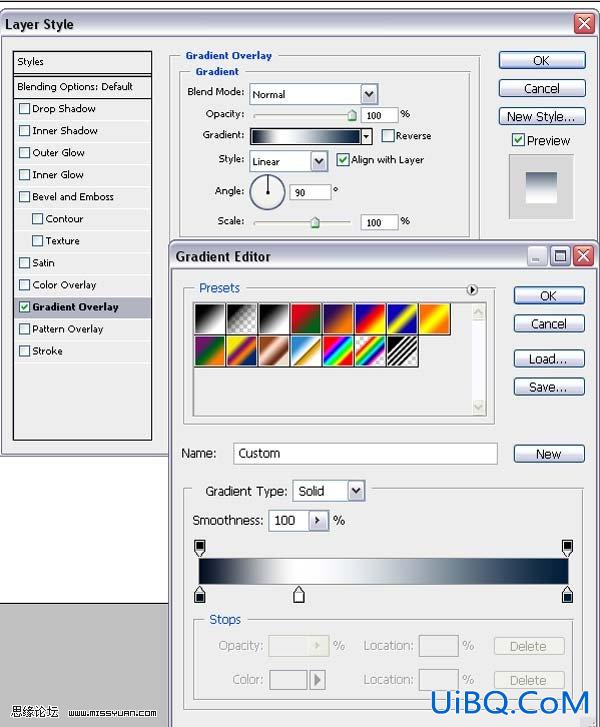This screenshot has width=600, height=727.
Task: Select the chrome gradient preset
Action: pos(306,351)
